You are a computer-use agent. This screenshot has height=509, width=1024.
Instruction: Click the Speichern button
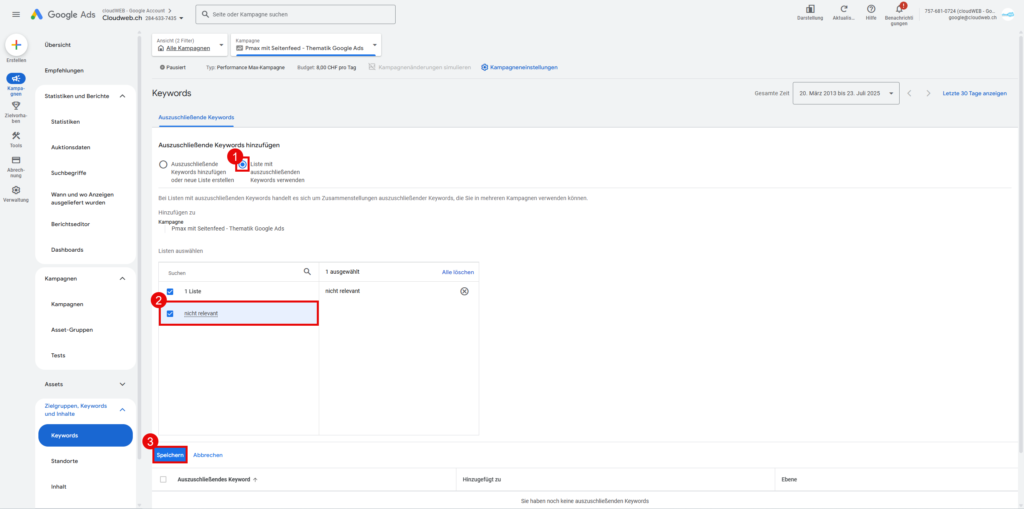point(170,455)
